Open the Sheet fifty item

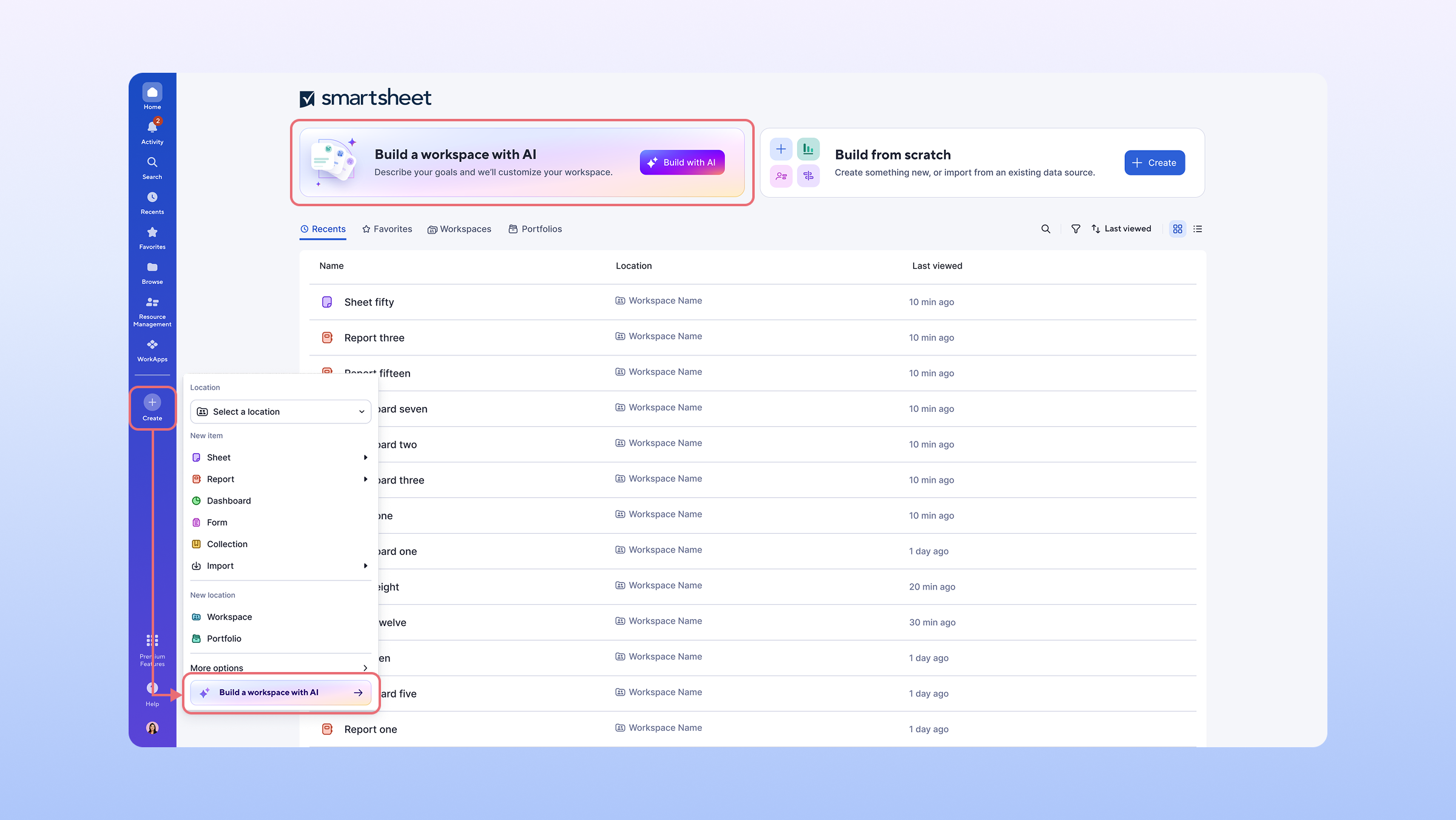(x=369, y=302)
